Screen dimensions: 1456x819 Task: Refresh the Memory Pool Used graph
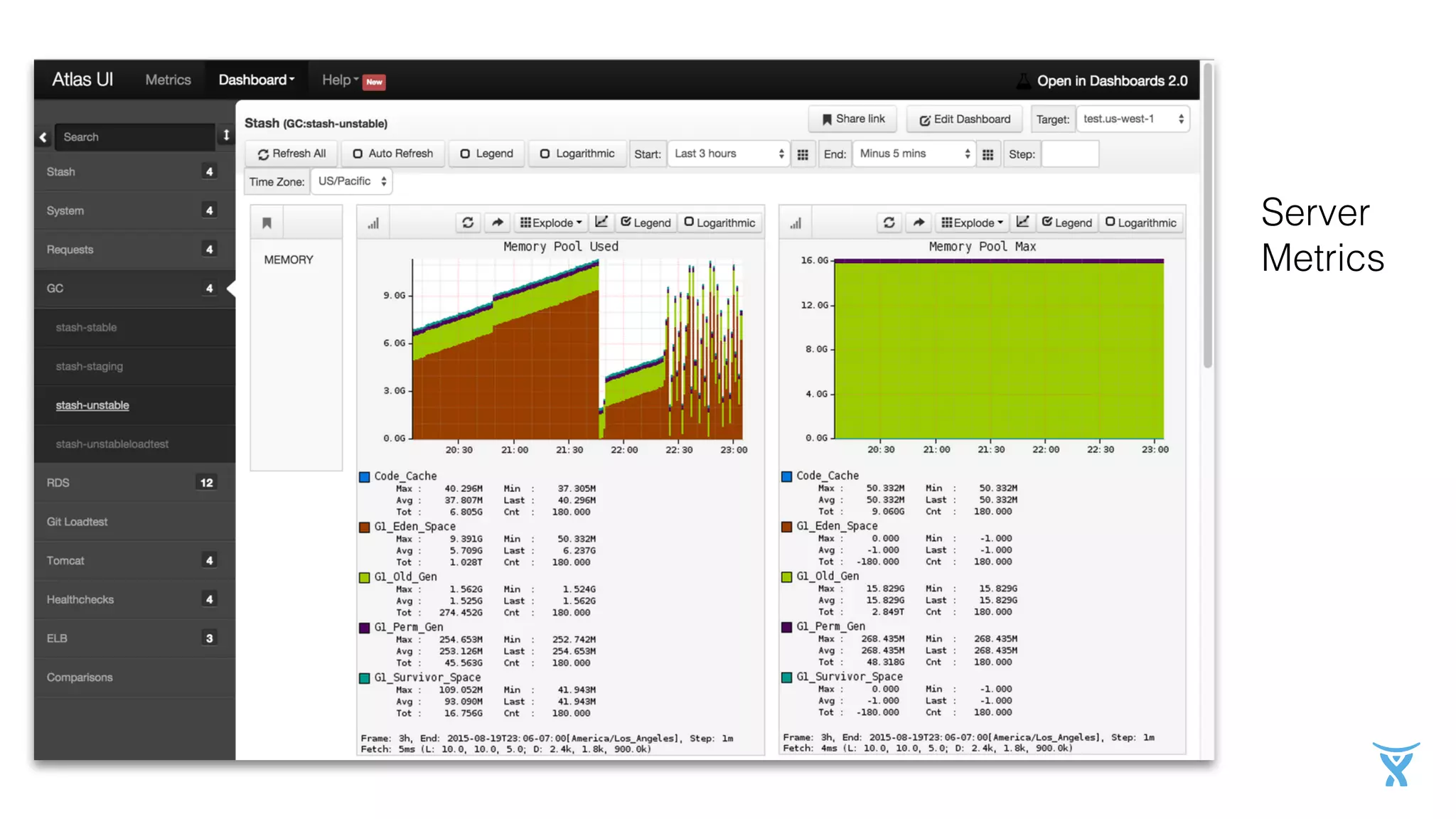tap(468, 223)
